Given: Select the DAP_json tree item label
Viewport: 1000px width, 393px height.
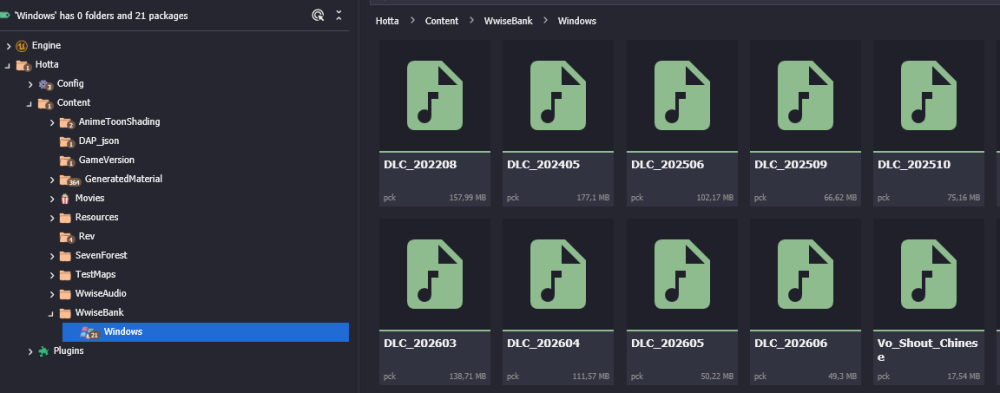Looking at the screenshot, I should pyautogui.click(x=99, y=141).
